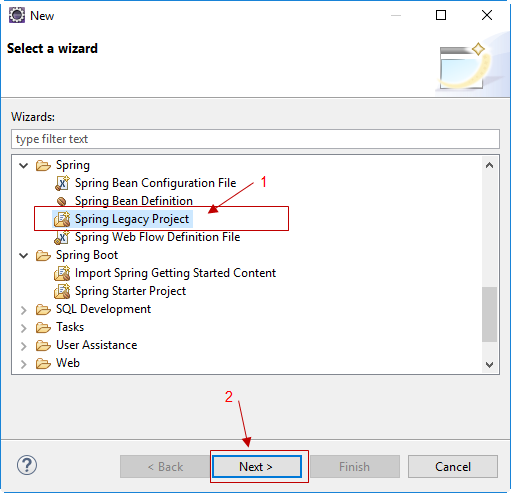Screen dimensions: 511x493
Task: Open help with the question mark icon
Action: pos(27,465)
